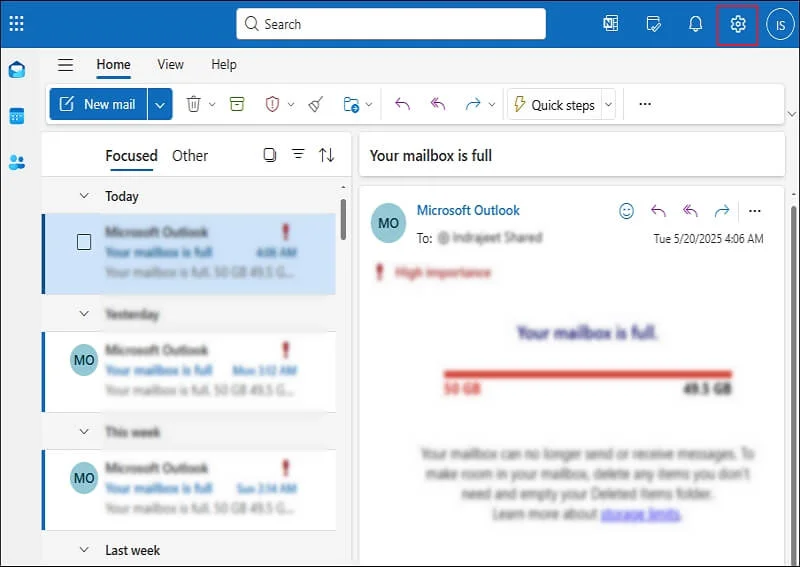Click Reply in the reading pane
This screenshot has width=800, height=567.
tap(658, 211)
